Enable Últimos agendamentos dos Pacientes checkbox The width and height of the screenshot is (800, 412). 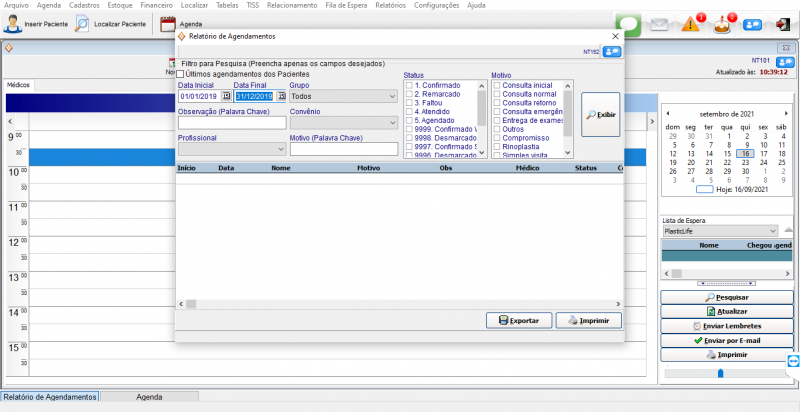click(181, 74)
